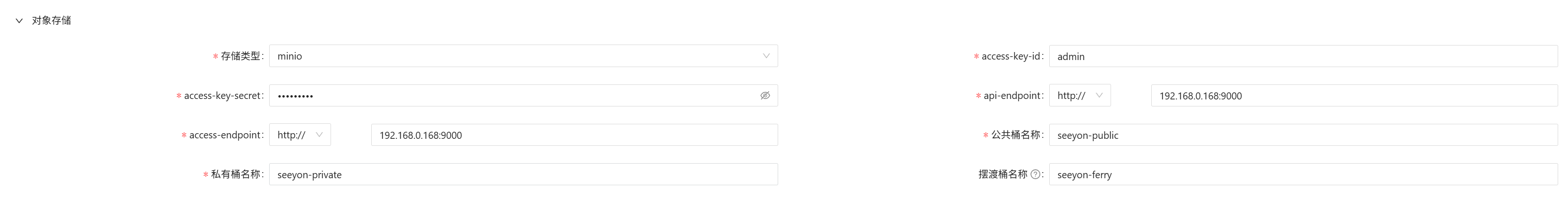Click the api-endpoint protocol arrow icon
This screenshot has height=204, width=1568.
pos(1099,96)
